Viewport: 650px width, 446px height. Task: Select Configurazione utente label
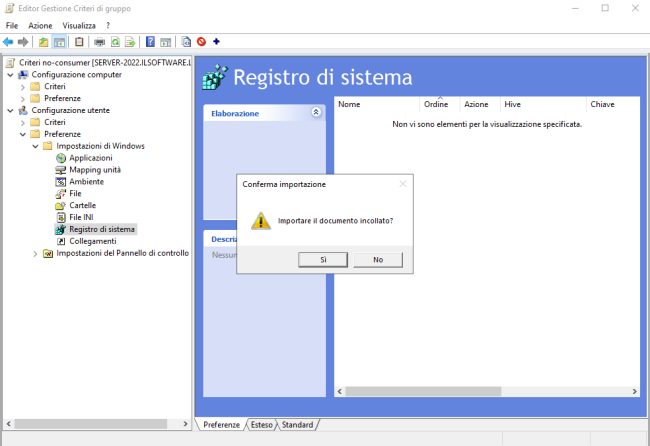click(x=70, y=111)
